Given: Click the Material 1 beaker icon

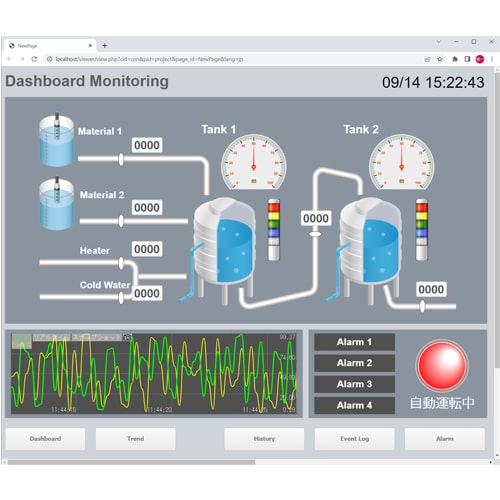Looking at the screenshot, I should (56, 139).
